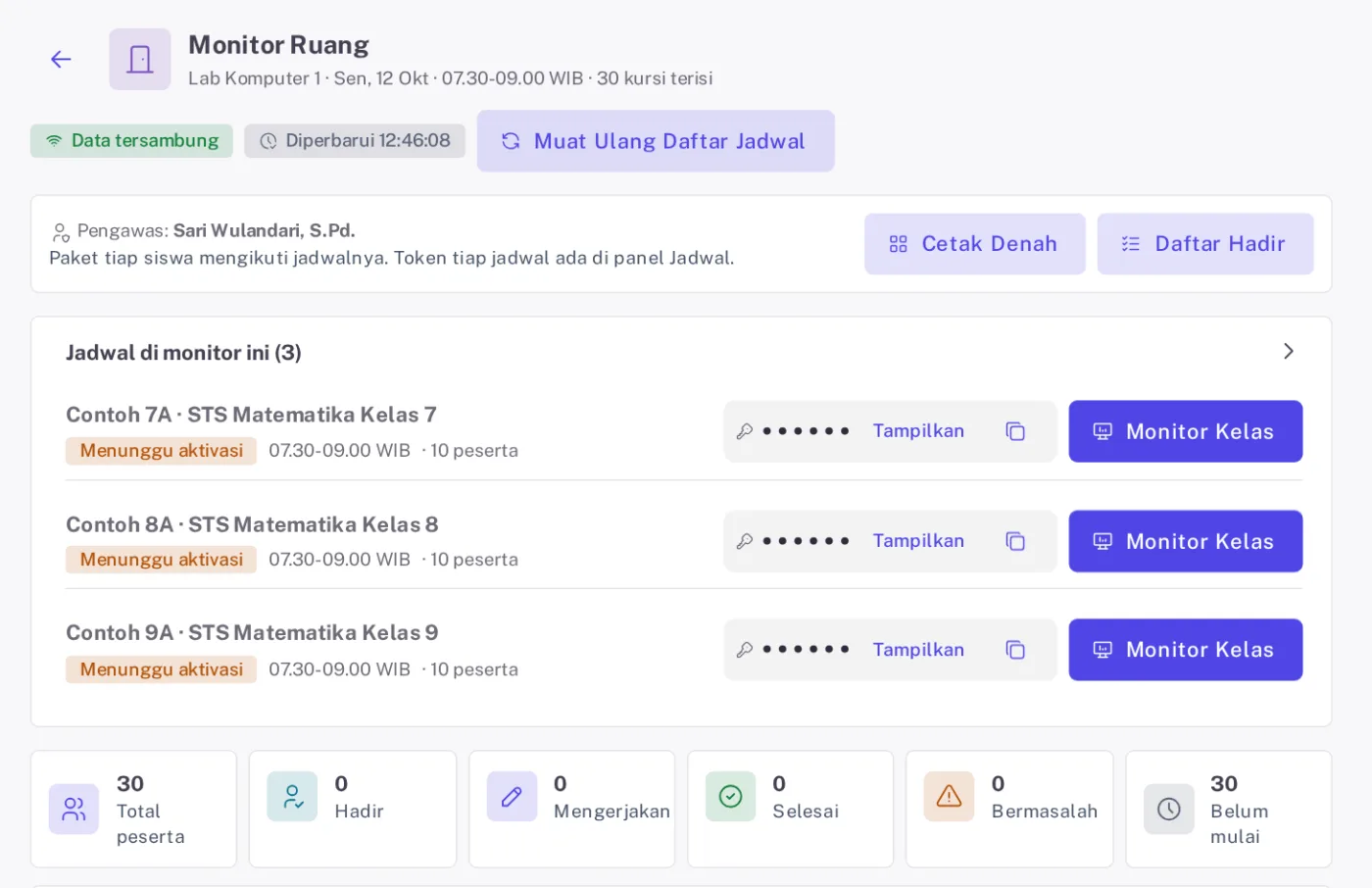Click the key icon in Contoh 9A row
This screenshot has height=888, width=1372.
[x=745, y=650]
